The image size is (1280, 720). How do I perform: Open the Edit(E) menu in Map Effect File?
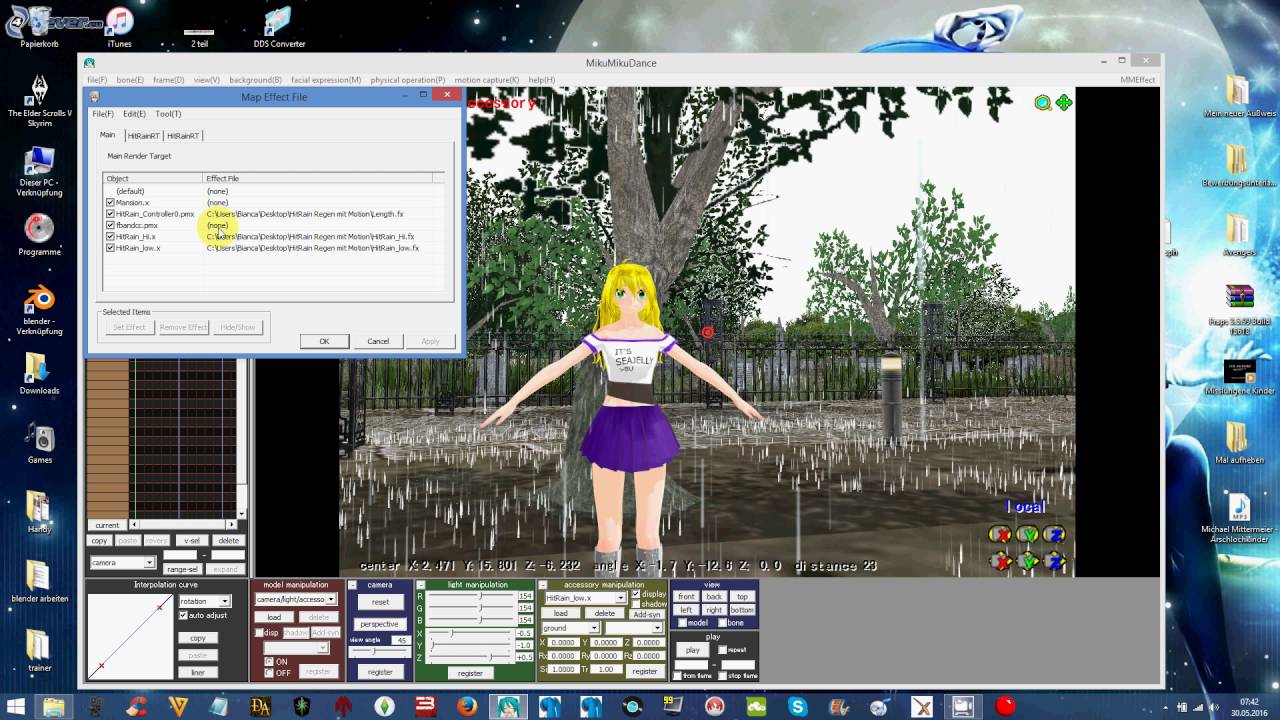(134, 114)
